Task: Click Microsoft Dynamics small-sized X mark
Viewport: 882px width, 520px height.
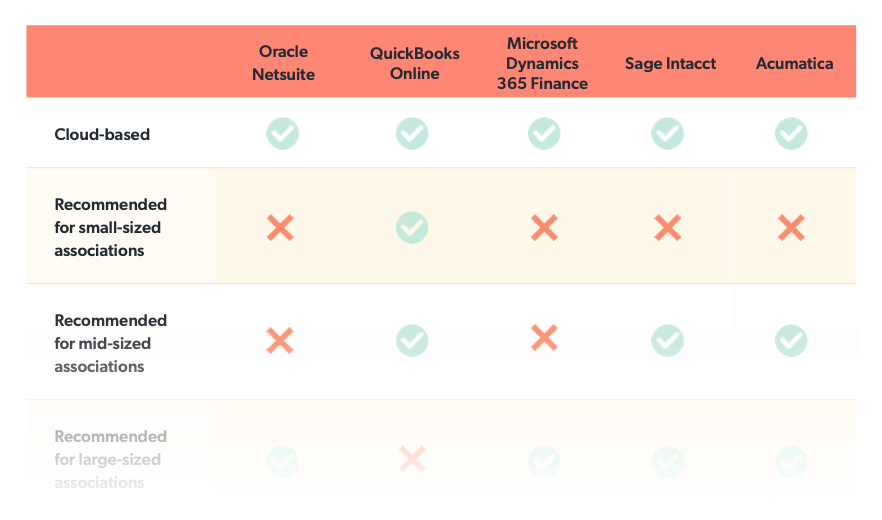Action: click(544, 228)
